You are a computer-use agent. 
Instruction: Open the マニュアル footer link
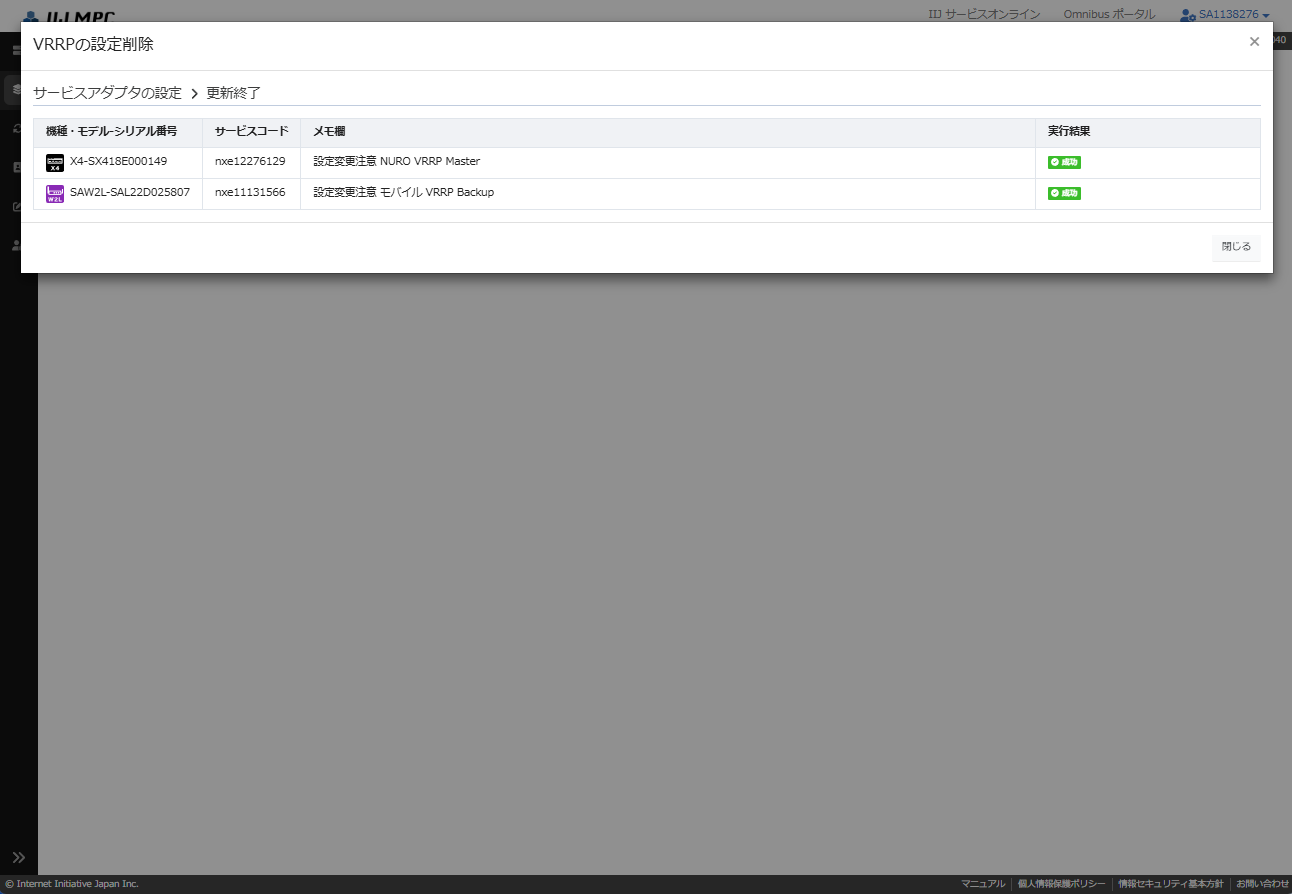(x=983, y=884)
